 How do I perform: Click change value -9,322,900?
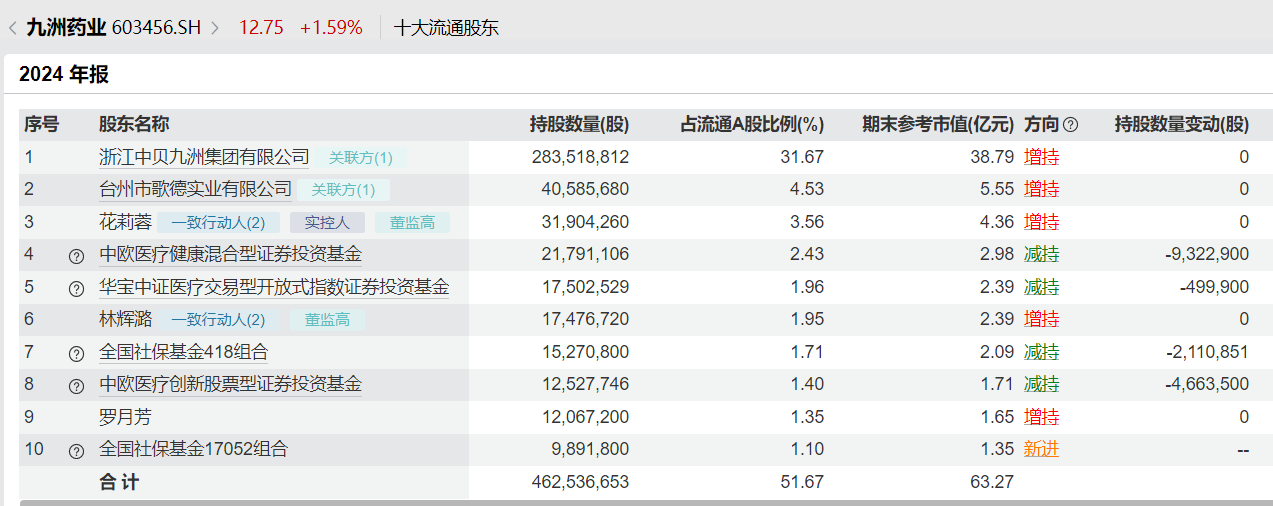(1207, 254)
